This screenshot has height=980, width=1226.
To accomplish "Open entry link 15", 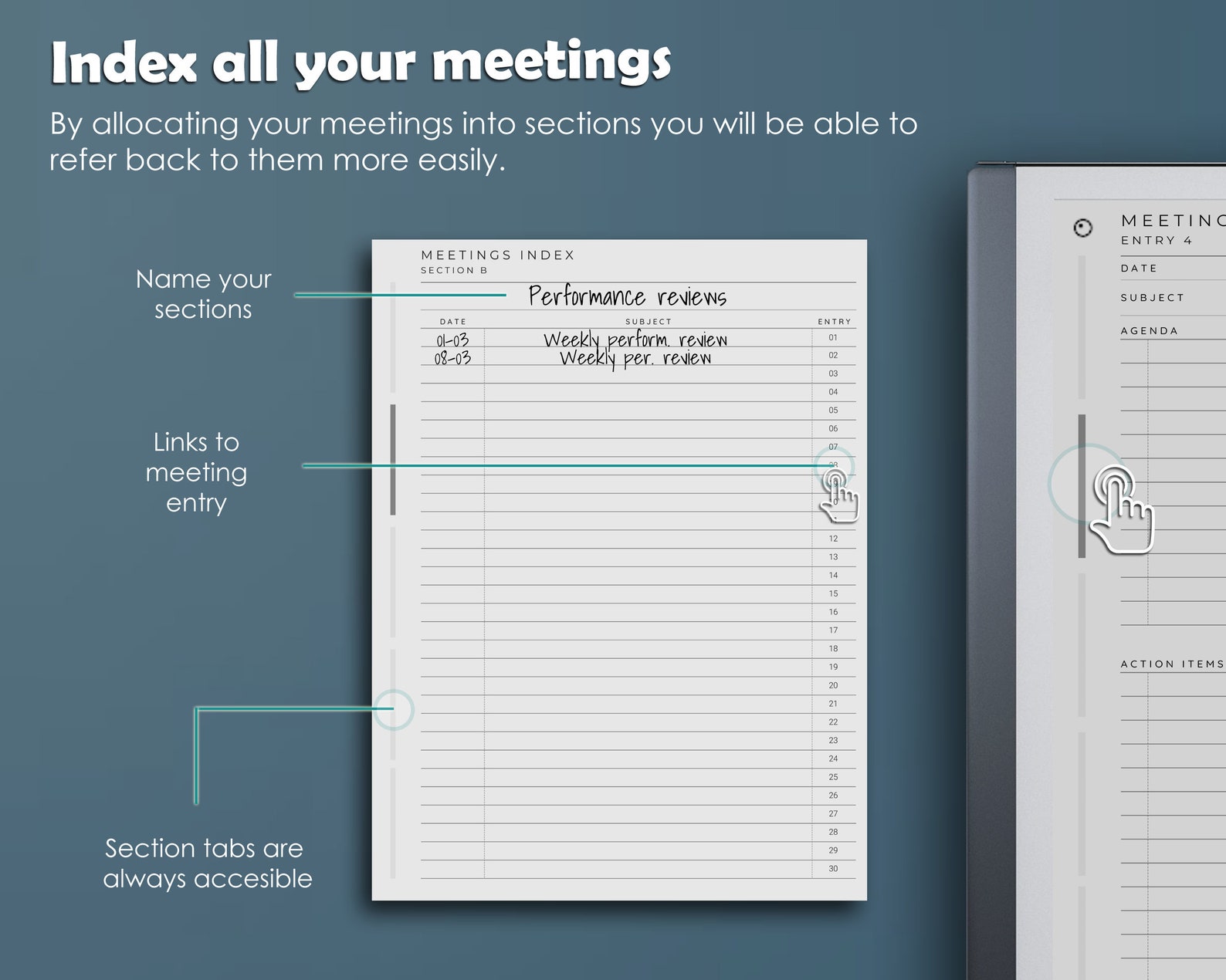I will pyautogui.click(x=833, y=594).
